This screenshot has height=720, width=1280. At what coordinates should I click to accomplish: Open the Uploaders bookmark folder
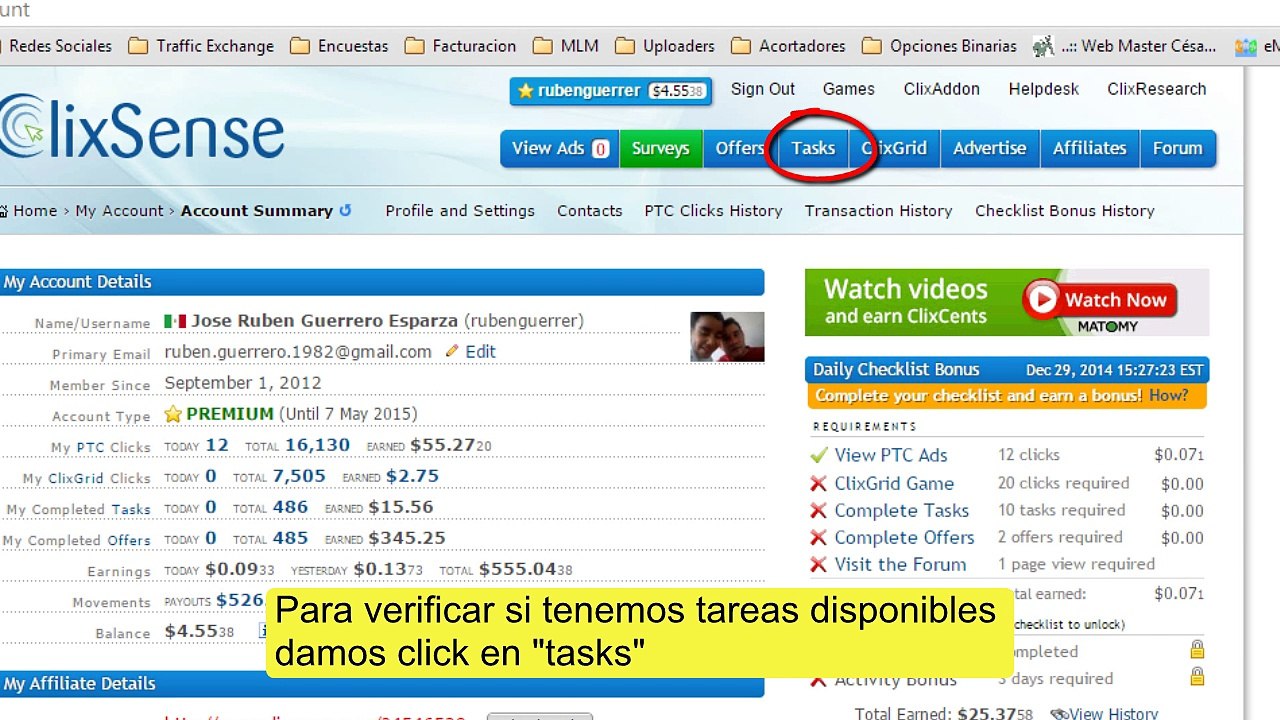click(x=665, y=46)
